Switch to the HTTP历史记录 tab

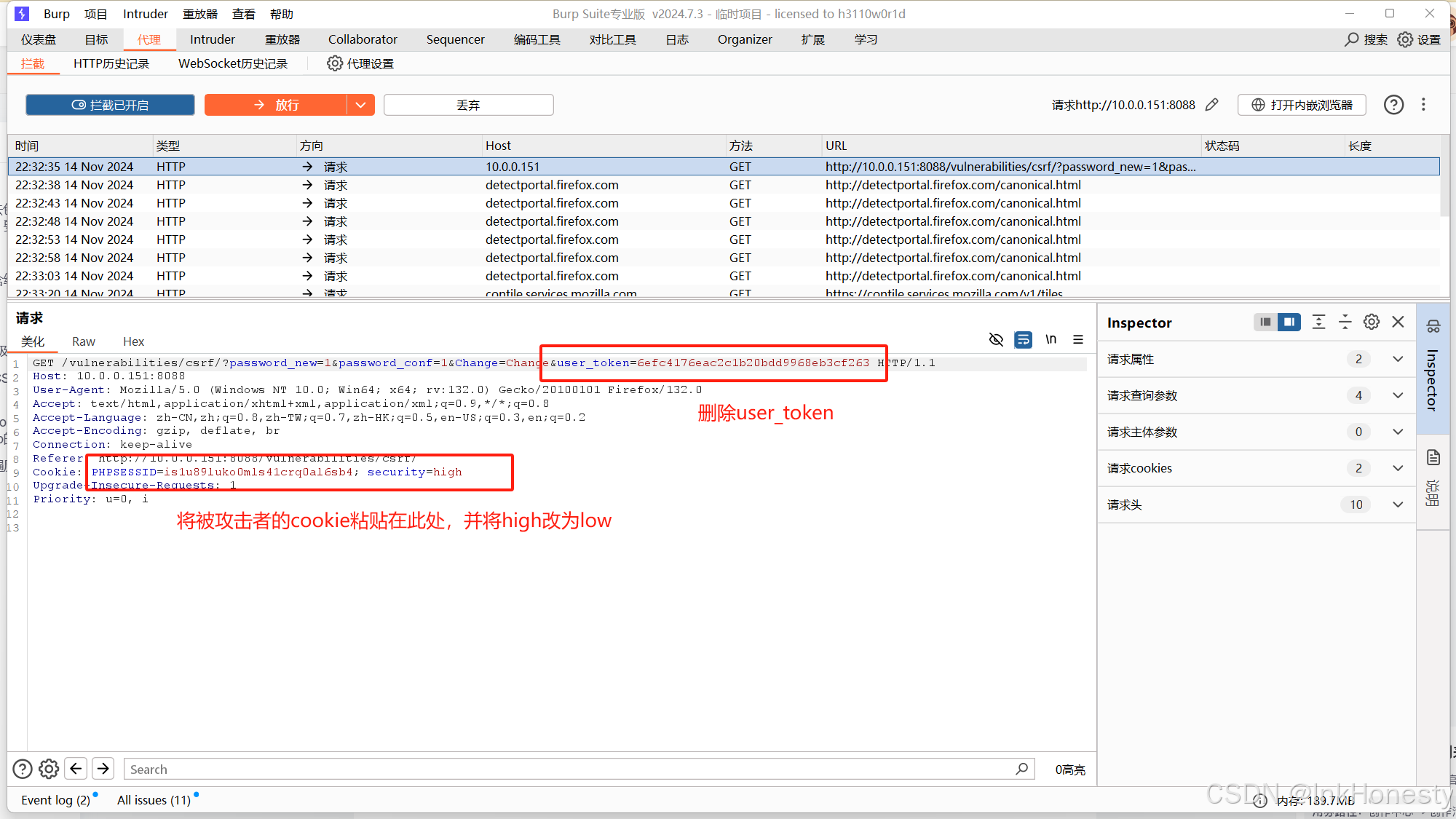click(x=111, y=63)
